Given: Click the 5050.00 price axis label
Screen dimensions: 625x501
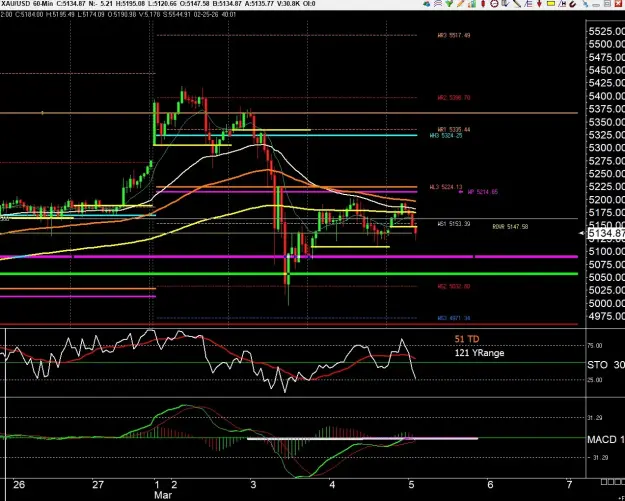Looking at the screenshot, I should pos(606,277).
